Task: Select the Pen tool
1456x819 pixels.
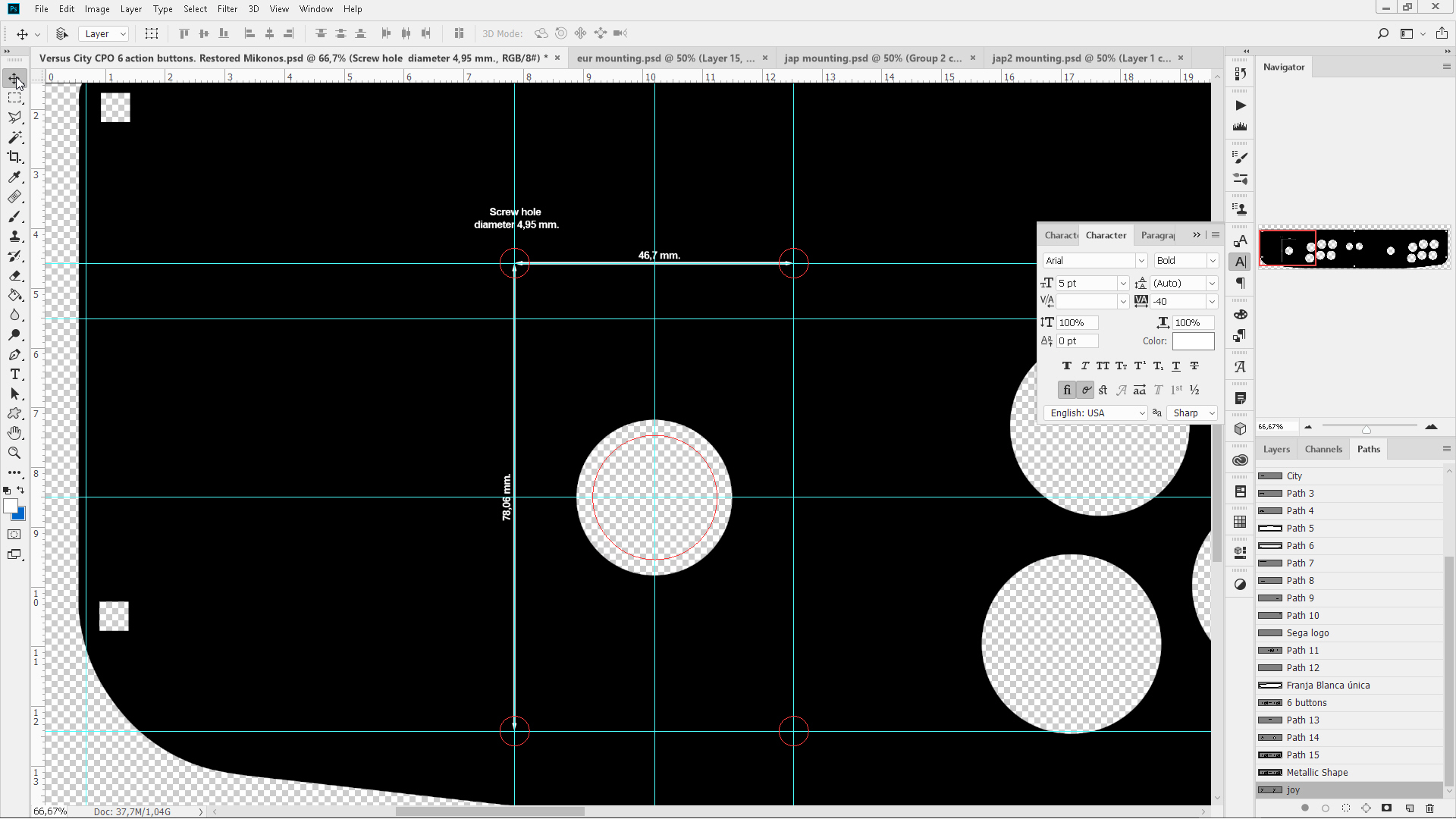Action: pyautogui.click(x=15, y=354)
